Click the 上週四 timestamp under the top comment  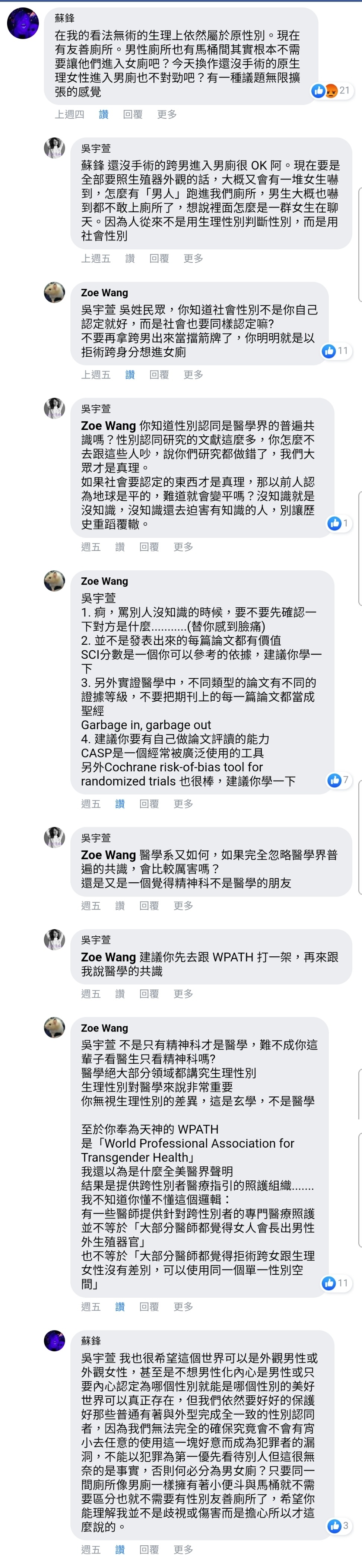[70, 114]
